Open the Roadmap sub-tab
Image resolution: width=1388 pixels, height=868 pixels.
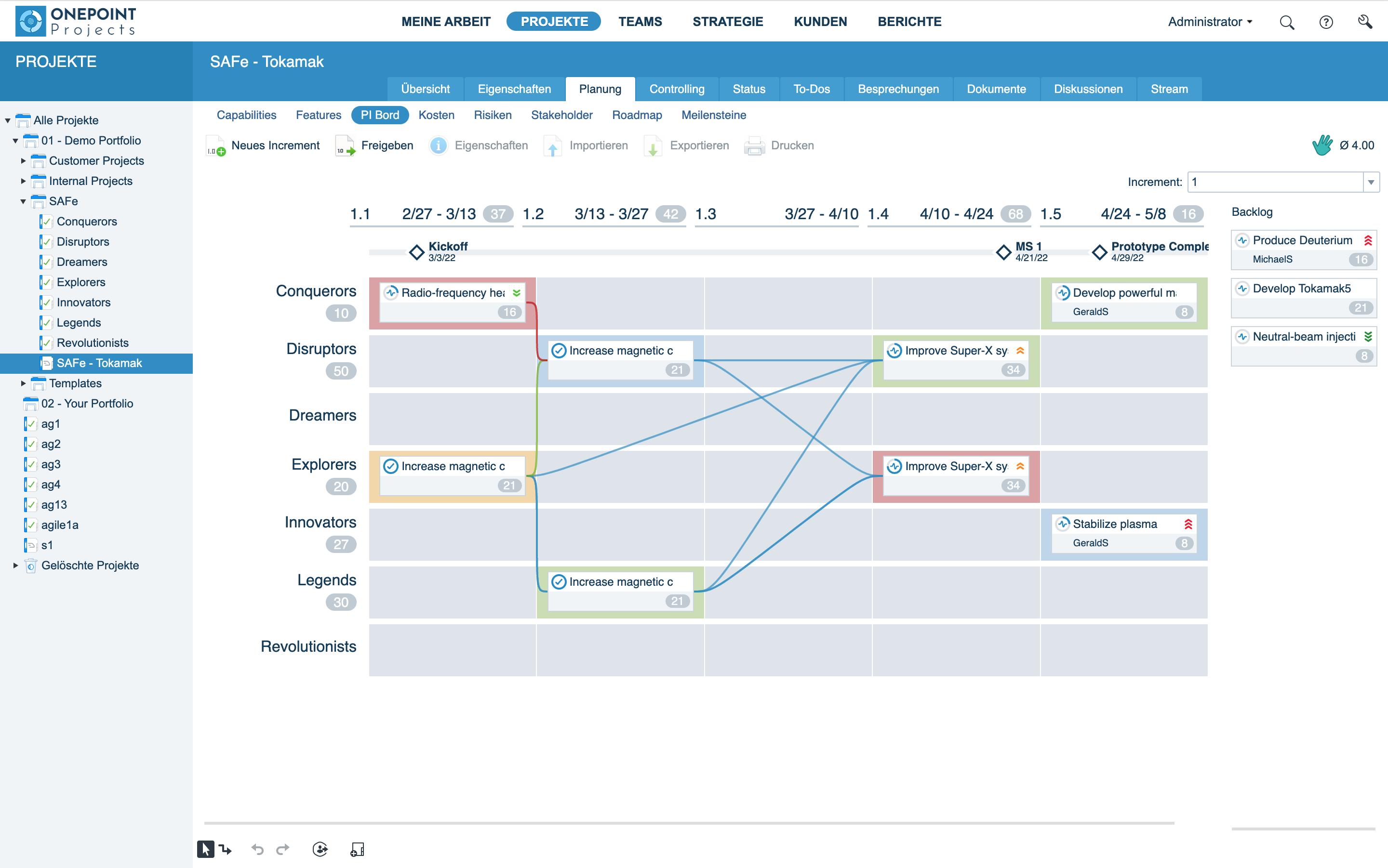(638, 115)
